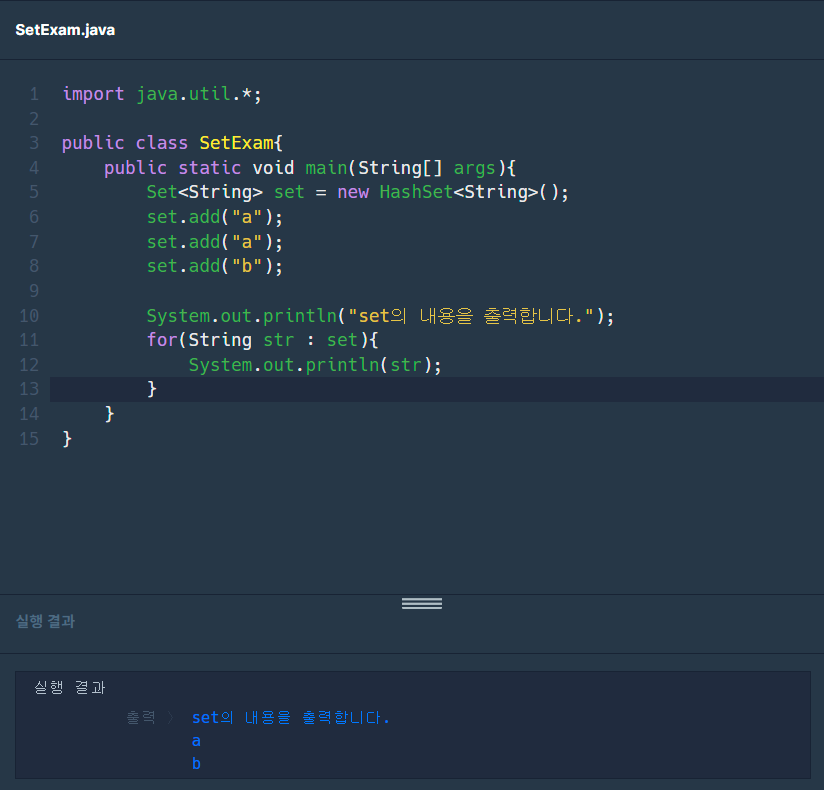Click the import java.util.*; line
This screenshot has width=824, height=790.
coord(162,94)
